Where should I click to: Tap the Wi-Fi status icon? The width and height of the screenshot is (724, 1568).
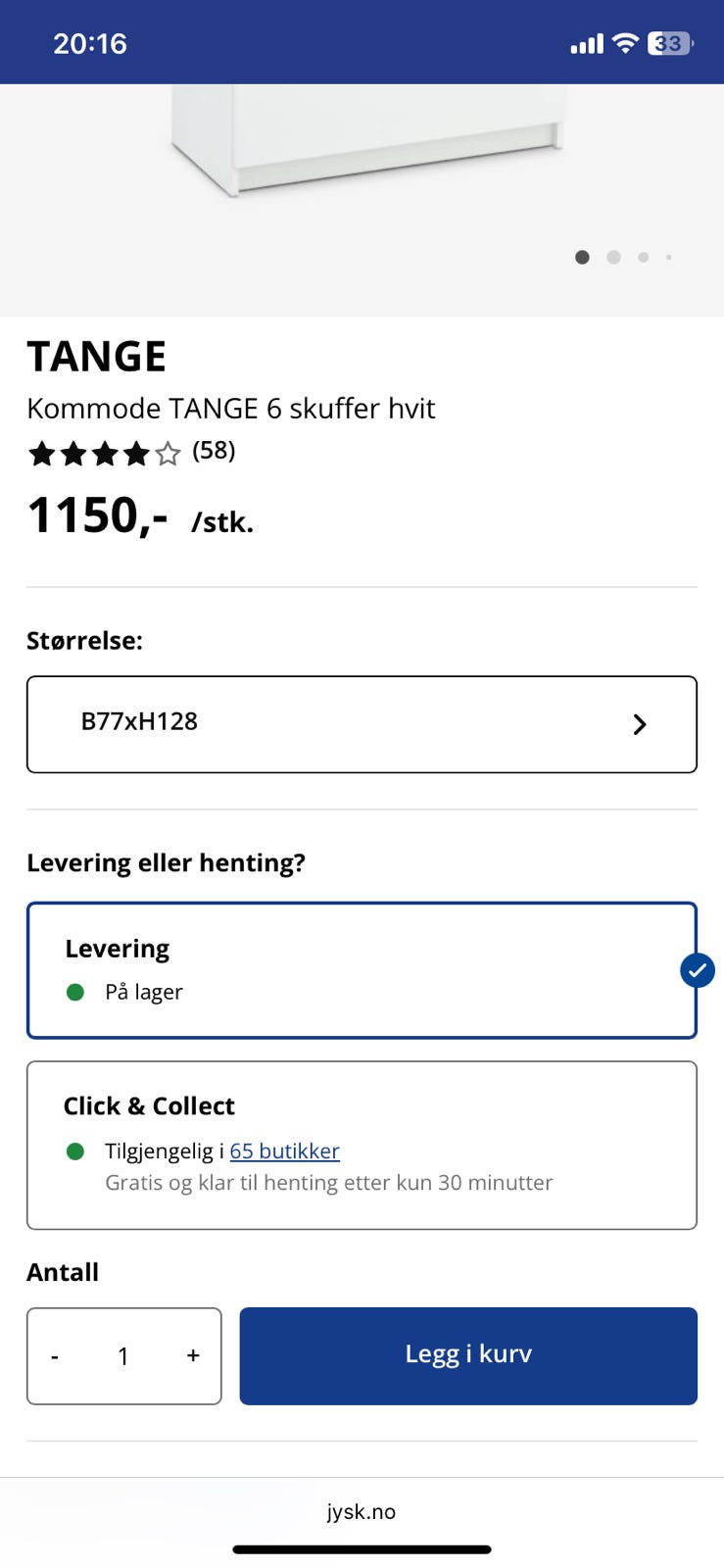[x=625, y=43]
